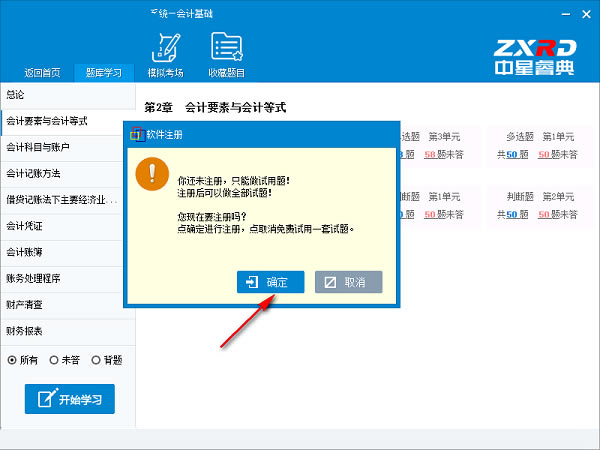Switch to the 题库学习 tab
The height and width of the screenshot is (450, 600).
coord(104,73)
